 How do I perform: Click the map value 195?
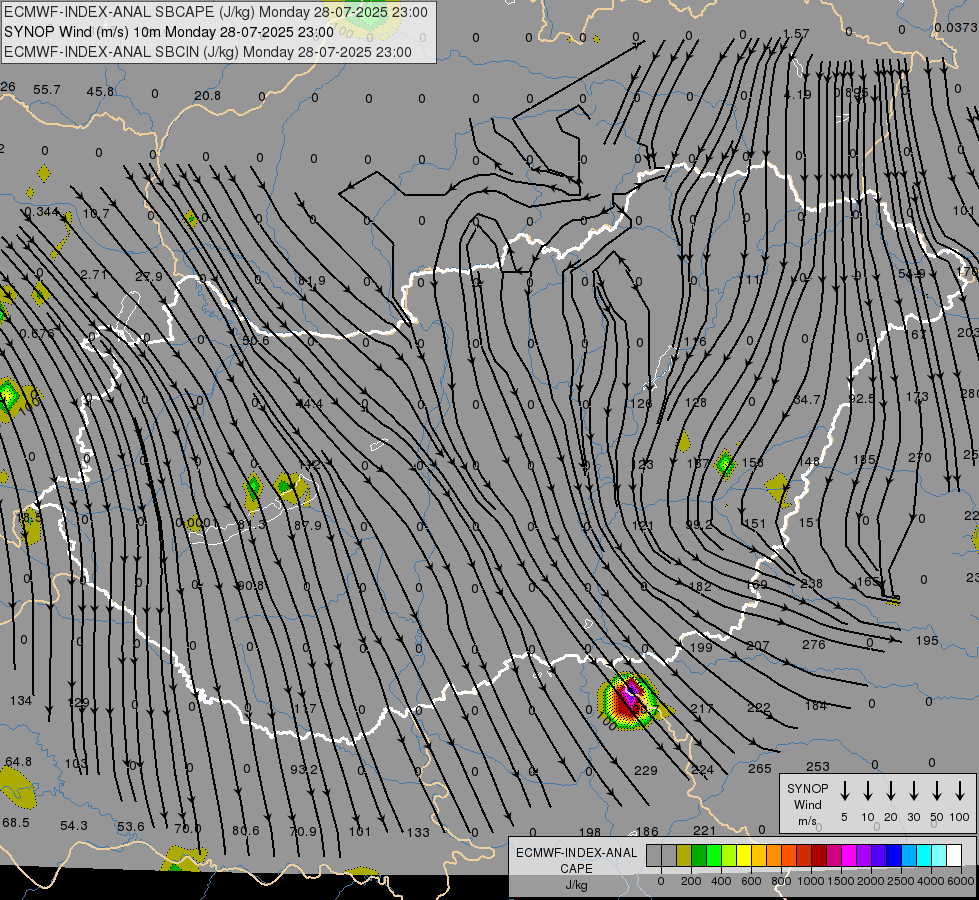[x=927, y=641]
